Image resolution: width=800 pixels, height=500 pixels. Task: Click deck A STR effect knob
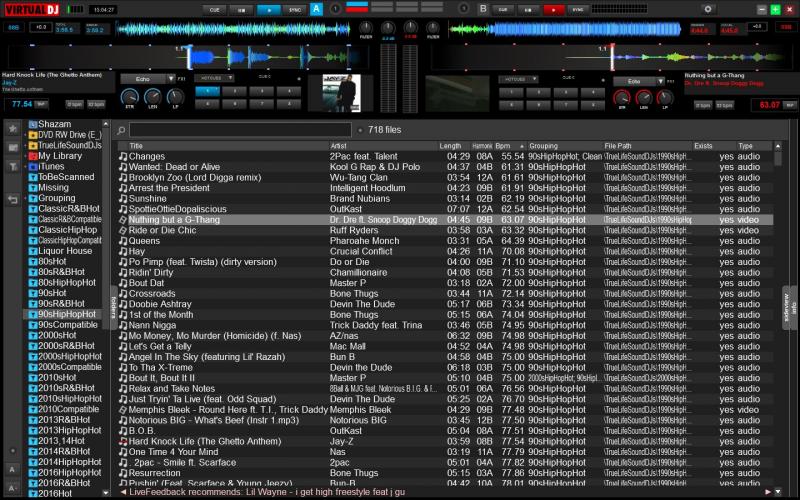(130, 96)
